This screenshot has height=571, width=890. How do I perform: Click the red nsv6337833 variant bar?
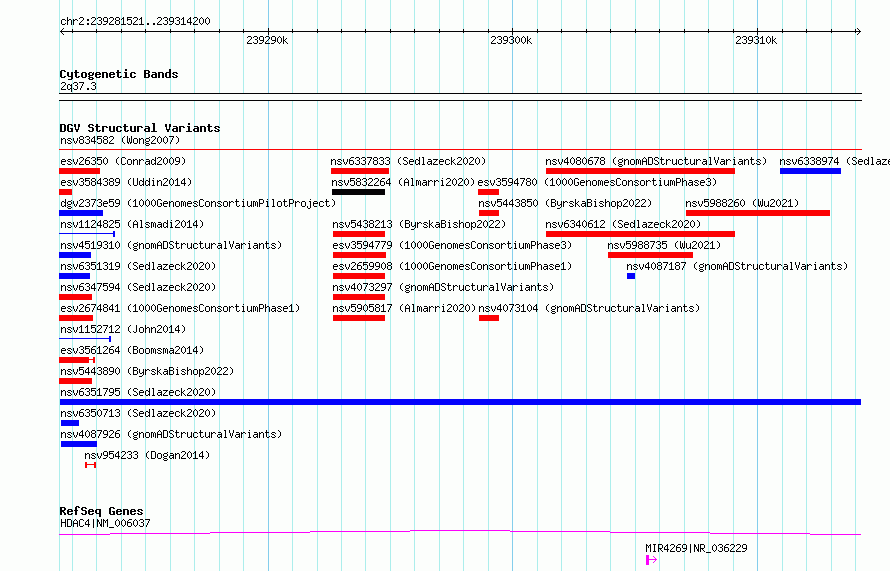360,171
